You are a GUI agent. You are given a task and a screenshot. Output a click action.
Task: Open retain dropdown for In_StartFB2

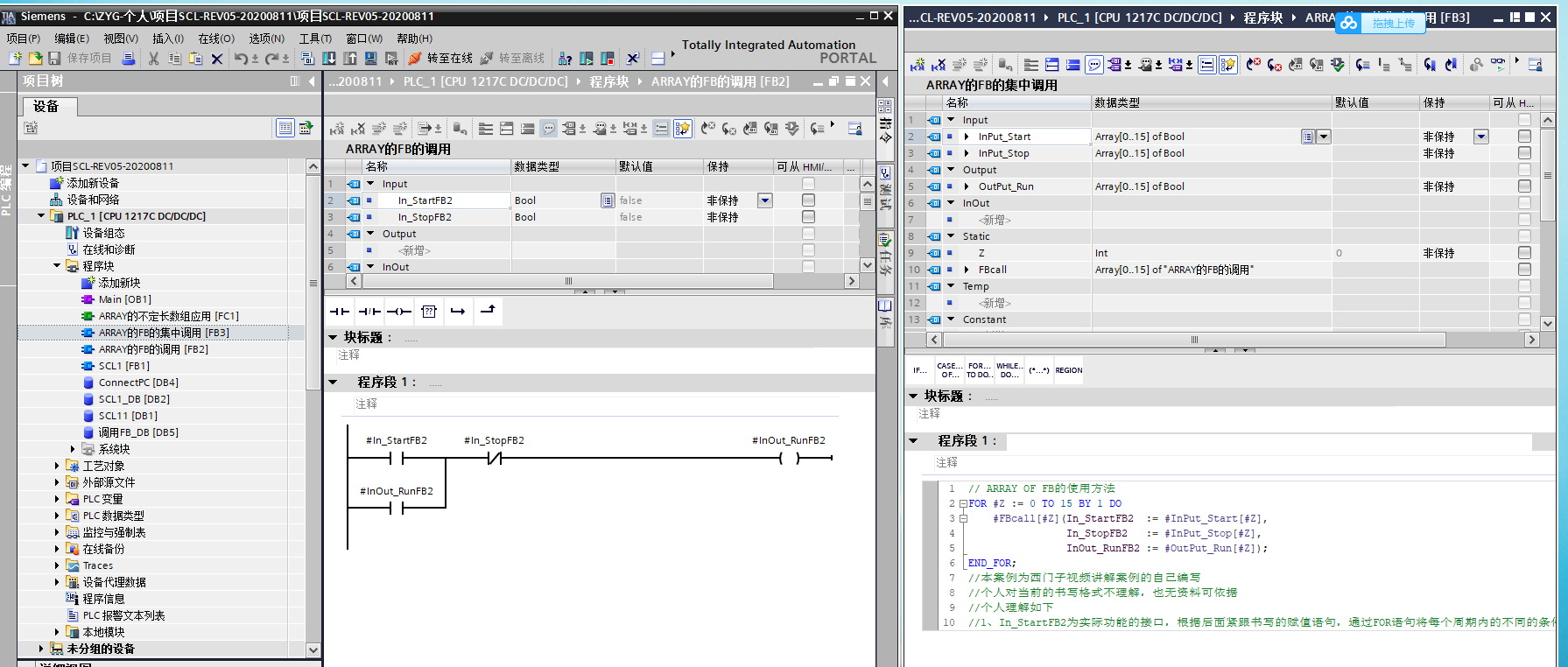click(x=765, y=200)
